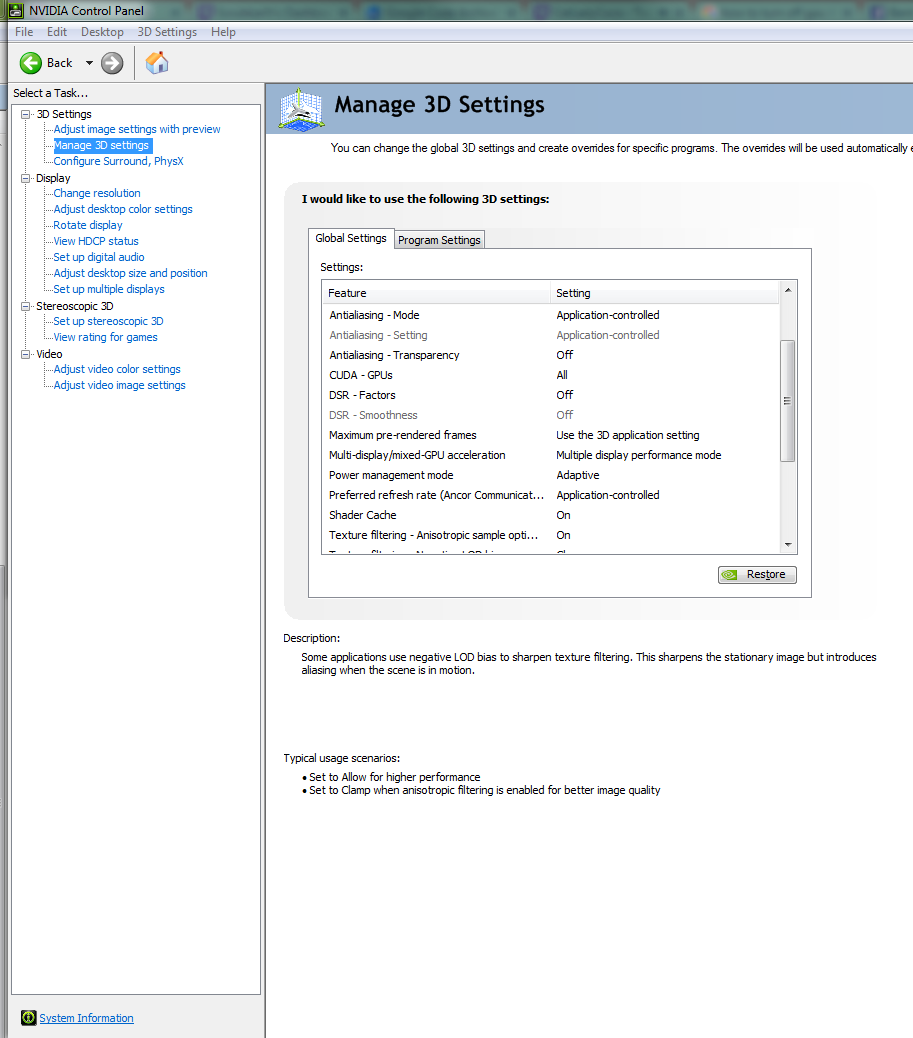
Task: Click the settings list scroll down arrow
Action: click(x=788, y=545)
